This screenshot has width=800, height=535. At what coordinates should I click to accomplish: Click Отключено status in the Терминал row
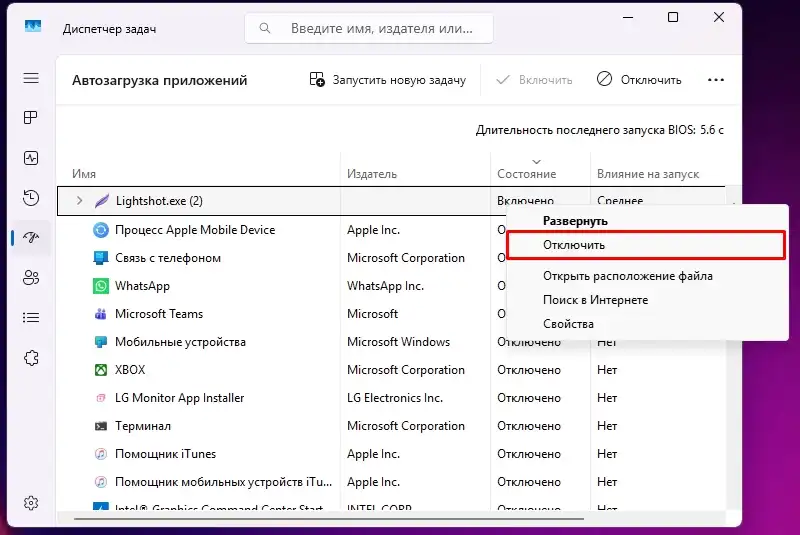pos(529,426)
